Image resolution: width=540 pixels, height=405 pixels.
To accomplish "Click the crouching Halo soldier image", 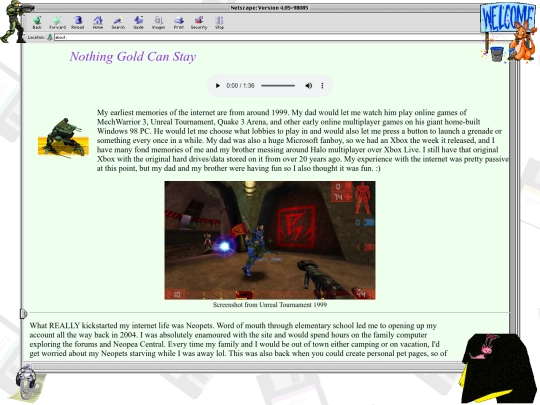I will point(63,137).
